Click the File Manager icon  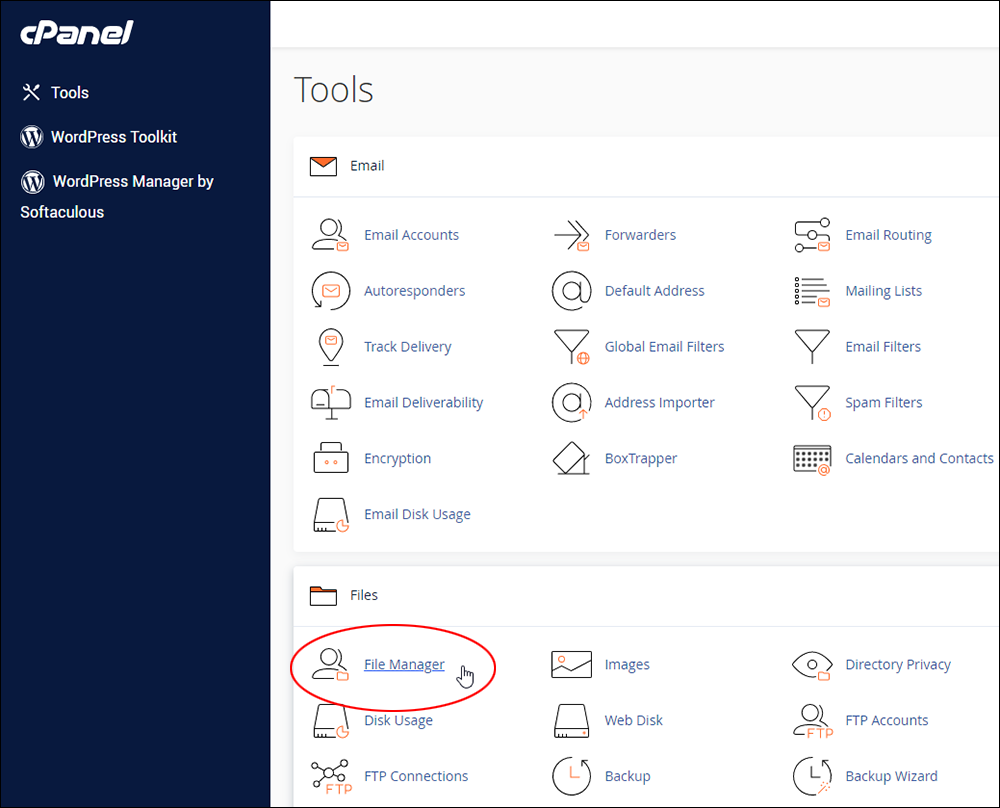click(330, 665)
